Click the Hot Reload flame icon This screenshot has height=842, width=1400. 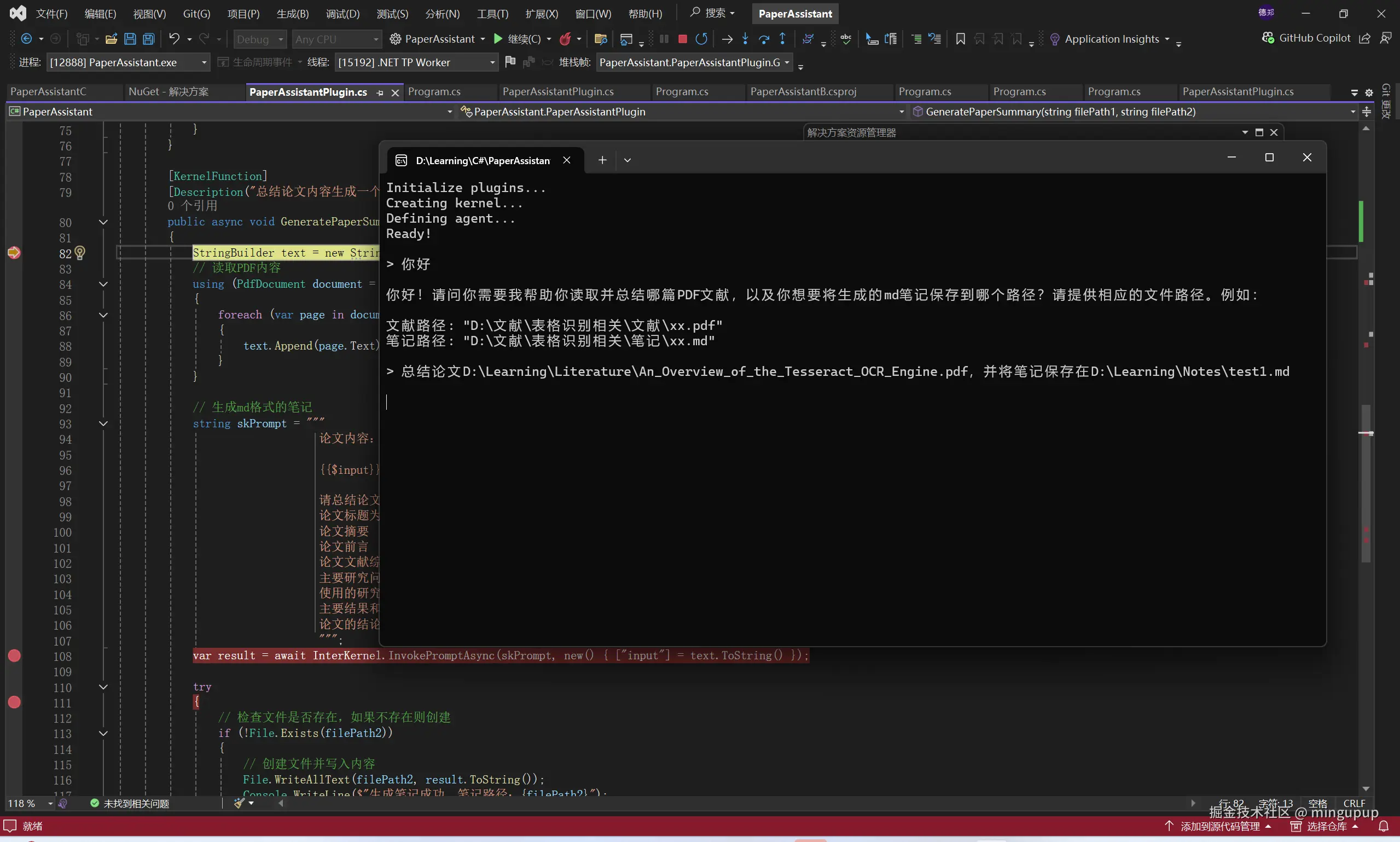(565, 39)
